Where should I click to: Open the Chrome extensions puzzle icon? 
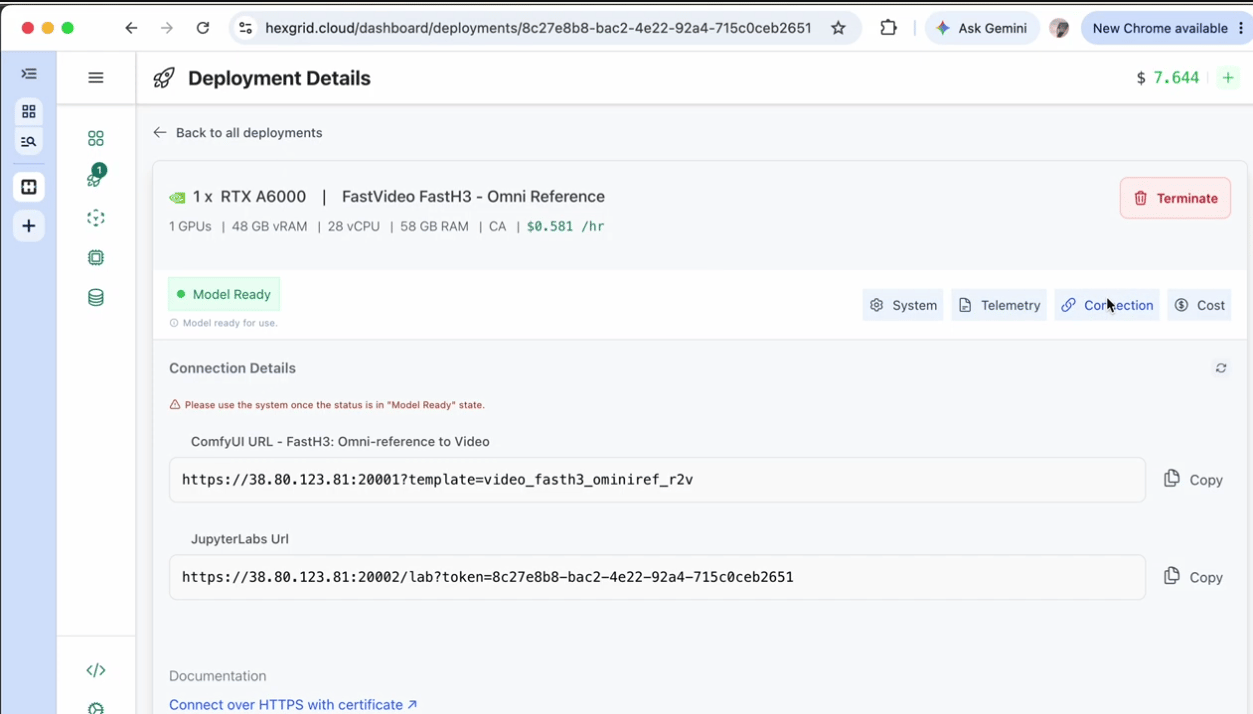(x=888, y=28)
